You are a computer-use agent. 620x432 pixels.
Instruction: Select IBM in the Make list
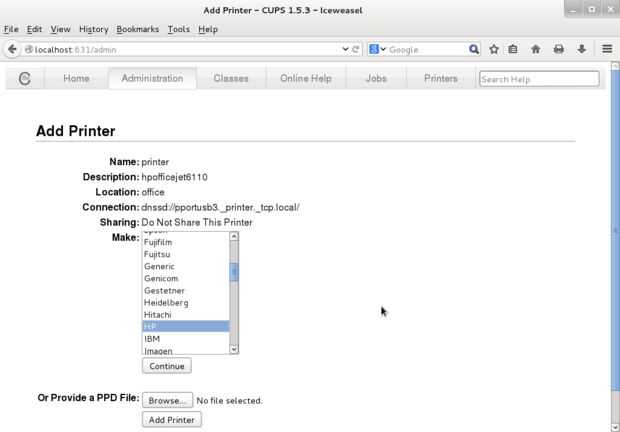tap(185, 339)
